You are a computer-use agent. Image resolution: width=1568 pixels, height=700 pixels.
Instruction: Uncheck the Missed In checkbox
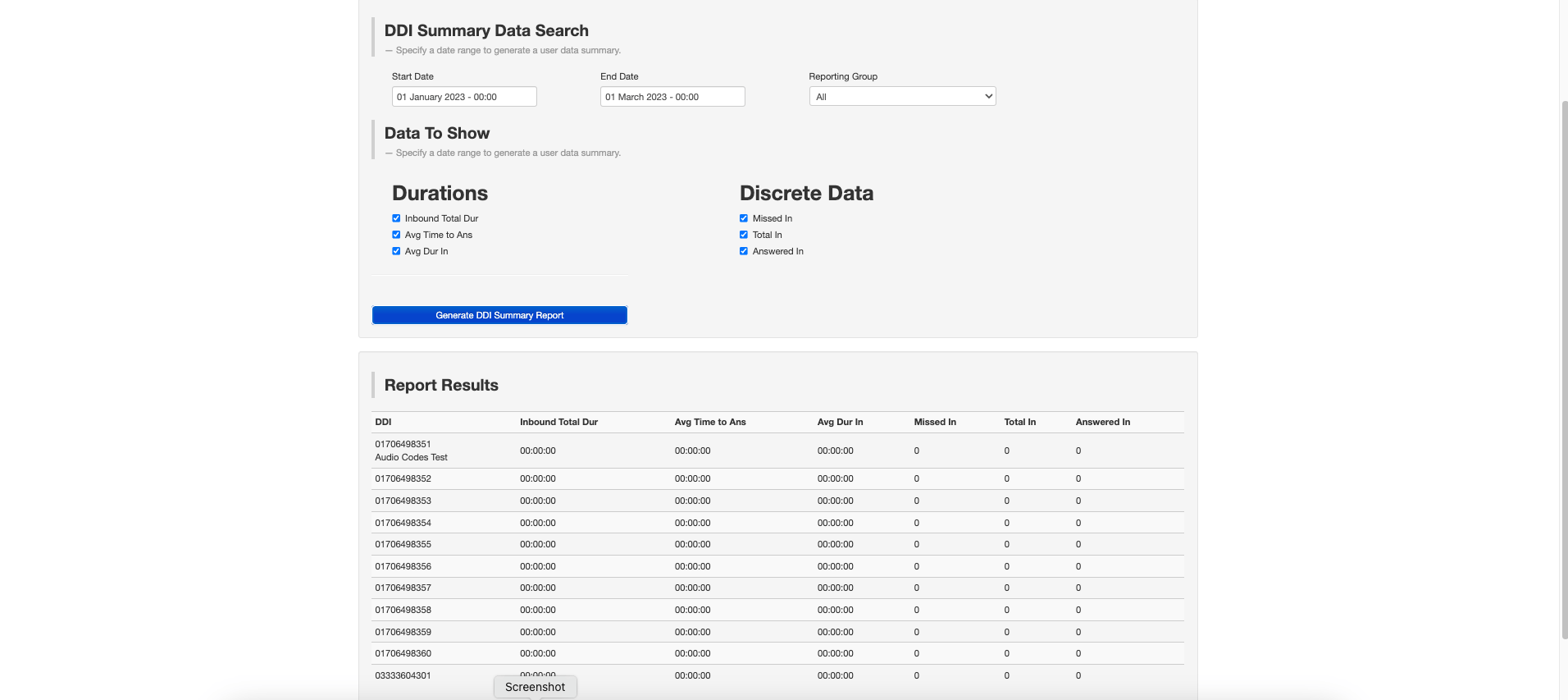[744, 218]
